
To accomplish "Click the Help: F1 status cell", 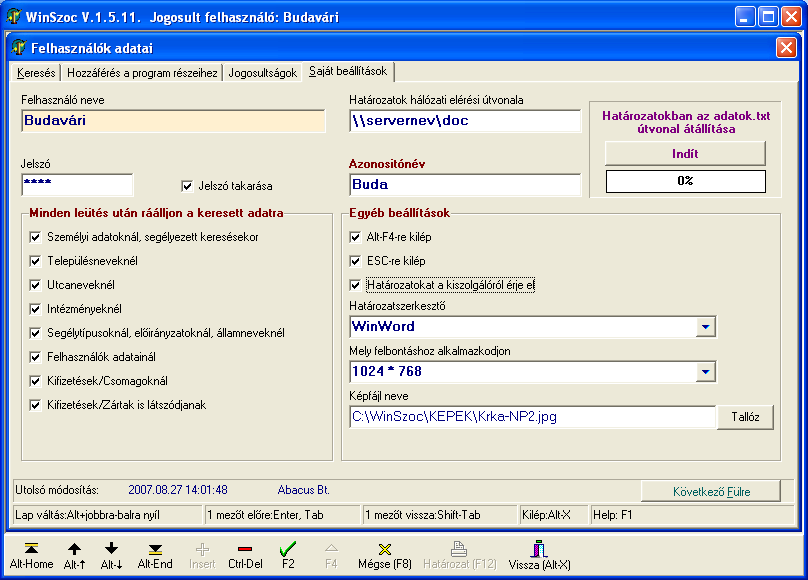I will (692, 515).
